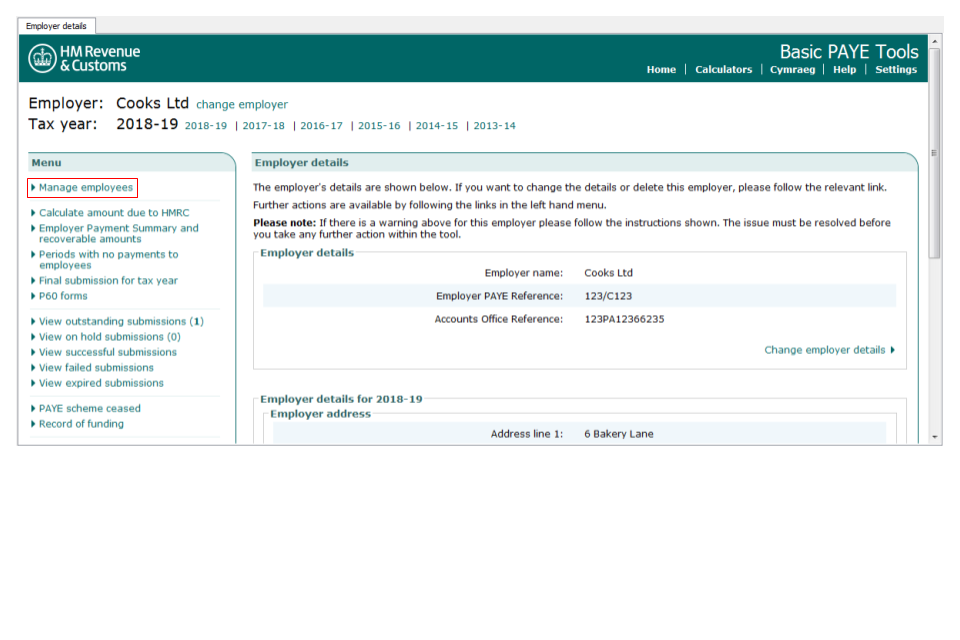Open Calculate amount due to HMRC
960x640 pixels.
coord(113,213)
